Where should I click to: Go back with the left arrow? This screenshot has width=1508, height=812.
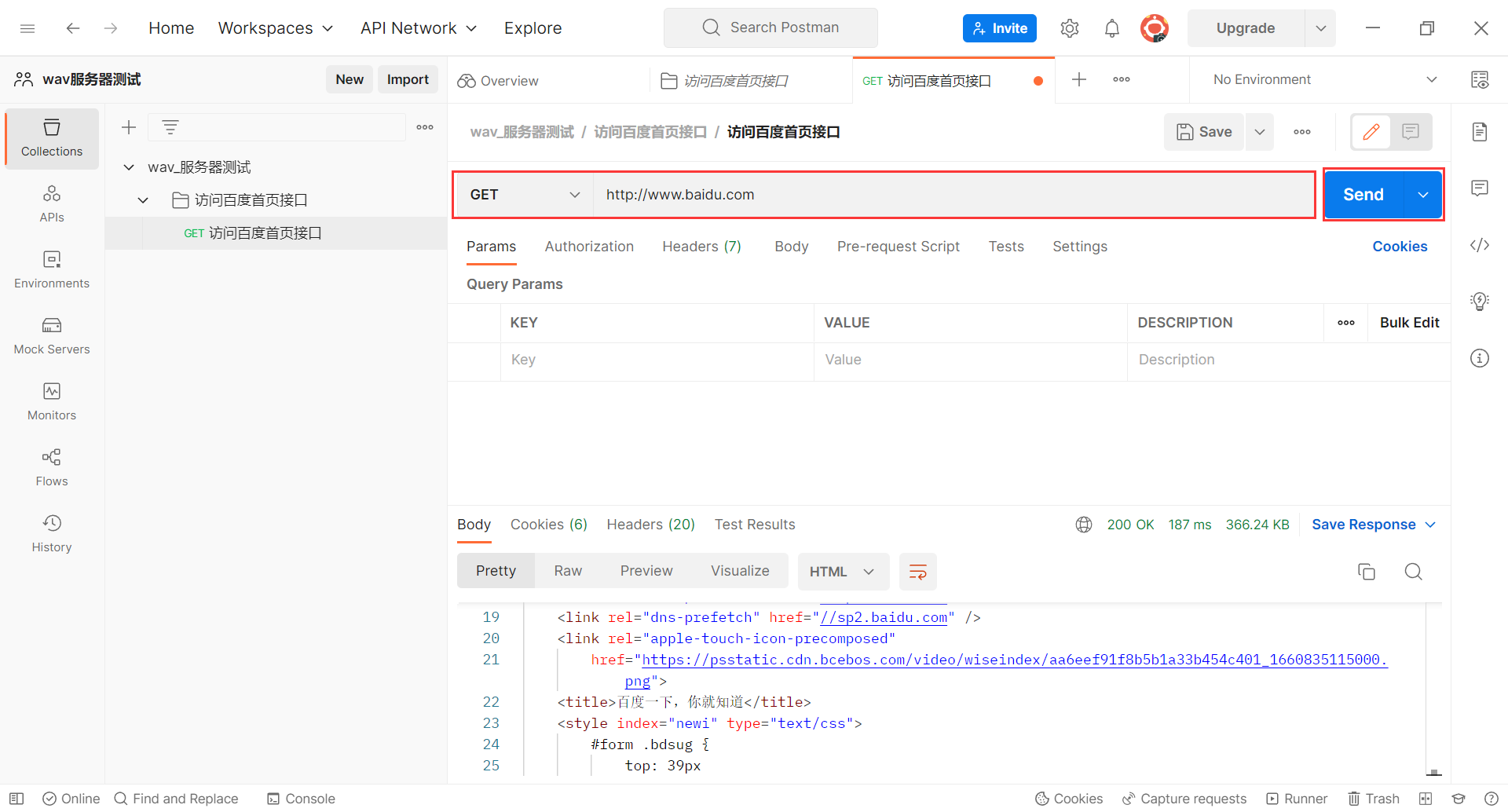[73, 28]
